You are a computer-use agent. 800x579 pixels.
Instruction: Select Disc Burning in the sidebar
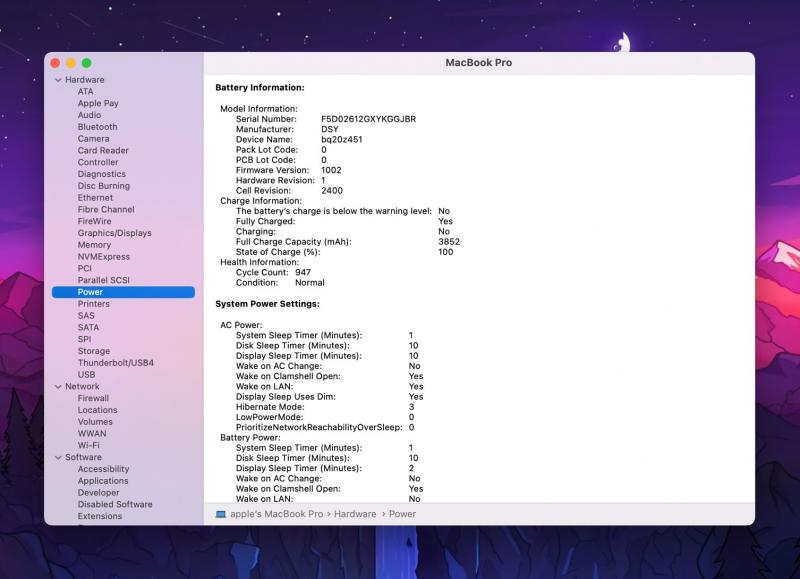(x=104, y=186)
